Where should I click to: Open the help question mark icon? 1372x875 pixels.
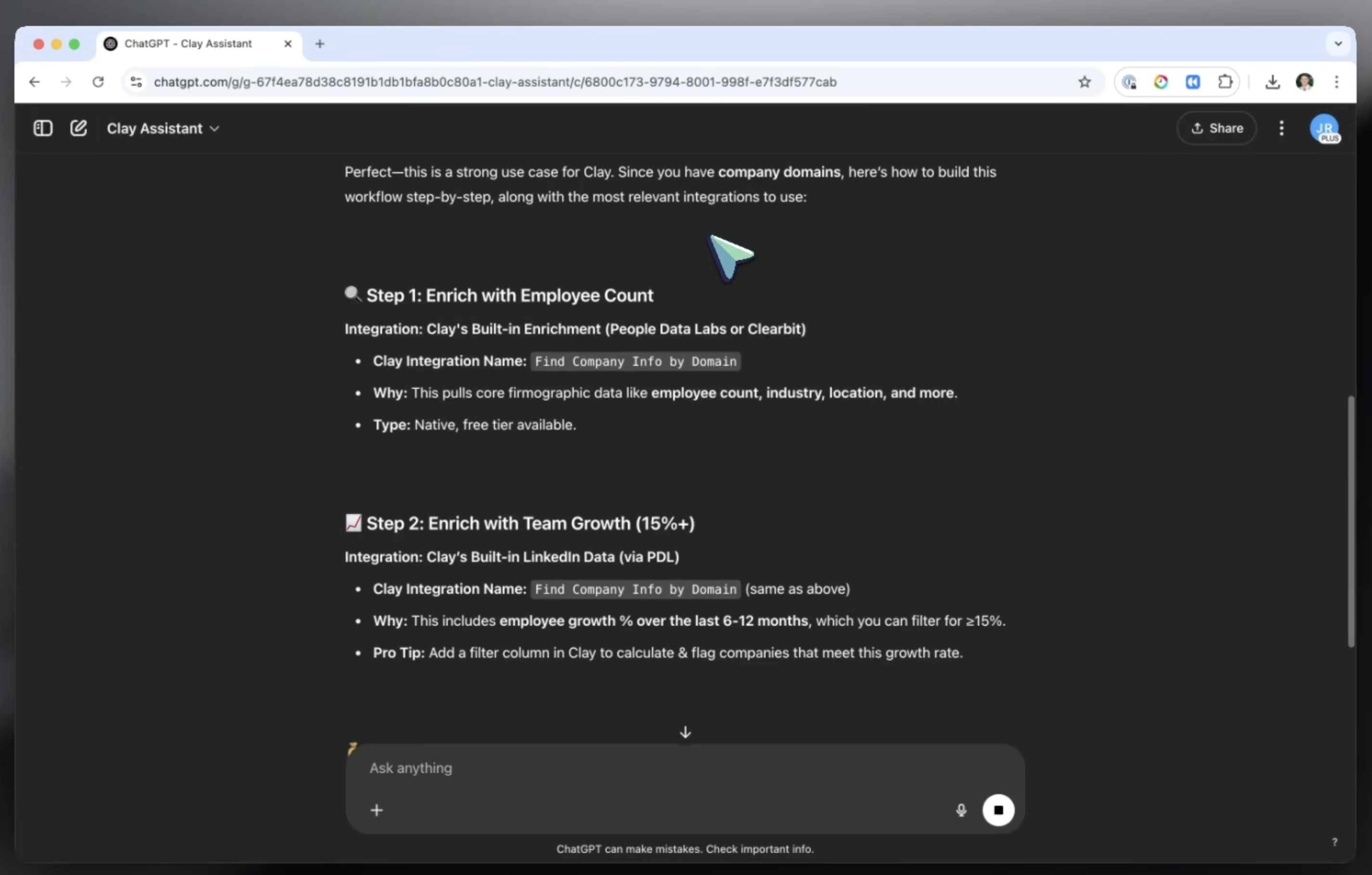(1334, 842)
